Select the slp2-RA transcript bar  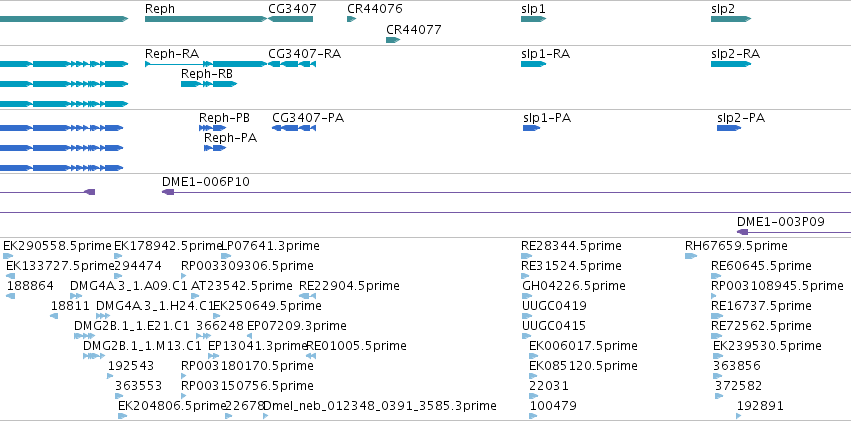click(x=731, y=64)
